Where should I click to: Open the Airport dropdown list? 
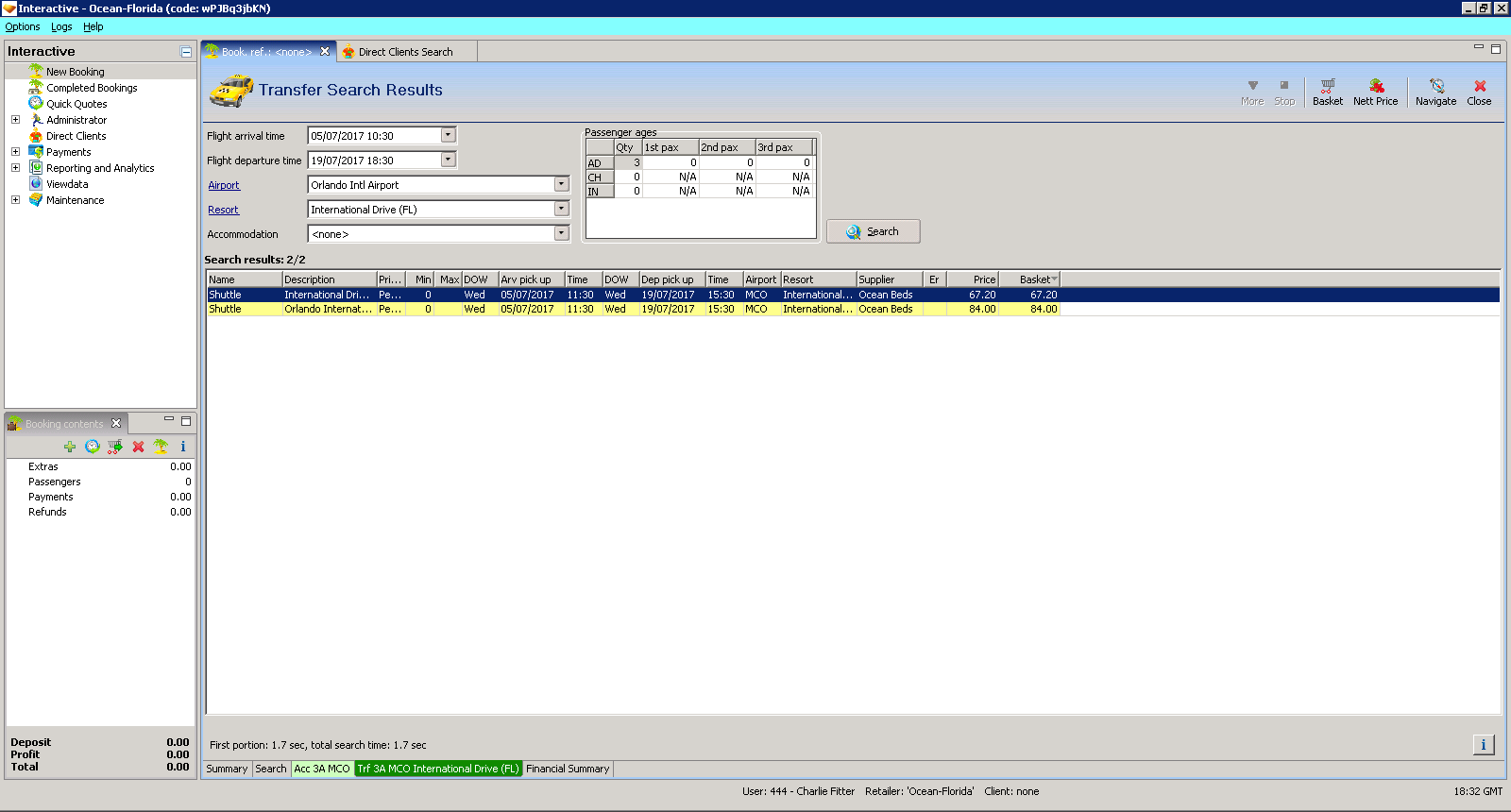561,185
